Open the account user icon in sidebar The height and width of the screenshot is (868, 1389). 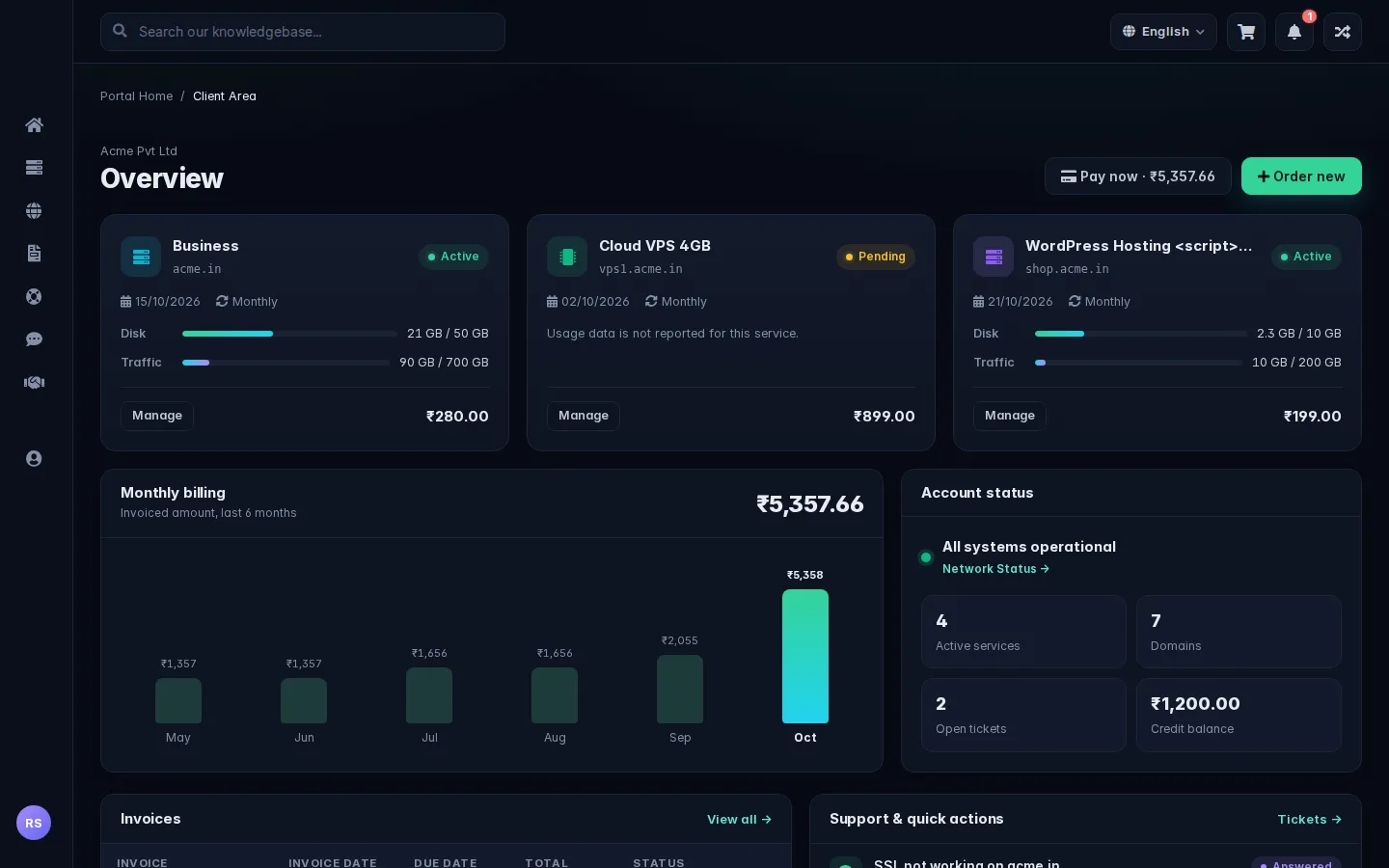click(34, 459)
